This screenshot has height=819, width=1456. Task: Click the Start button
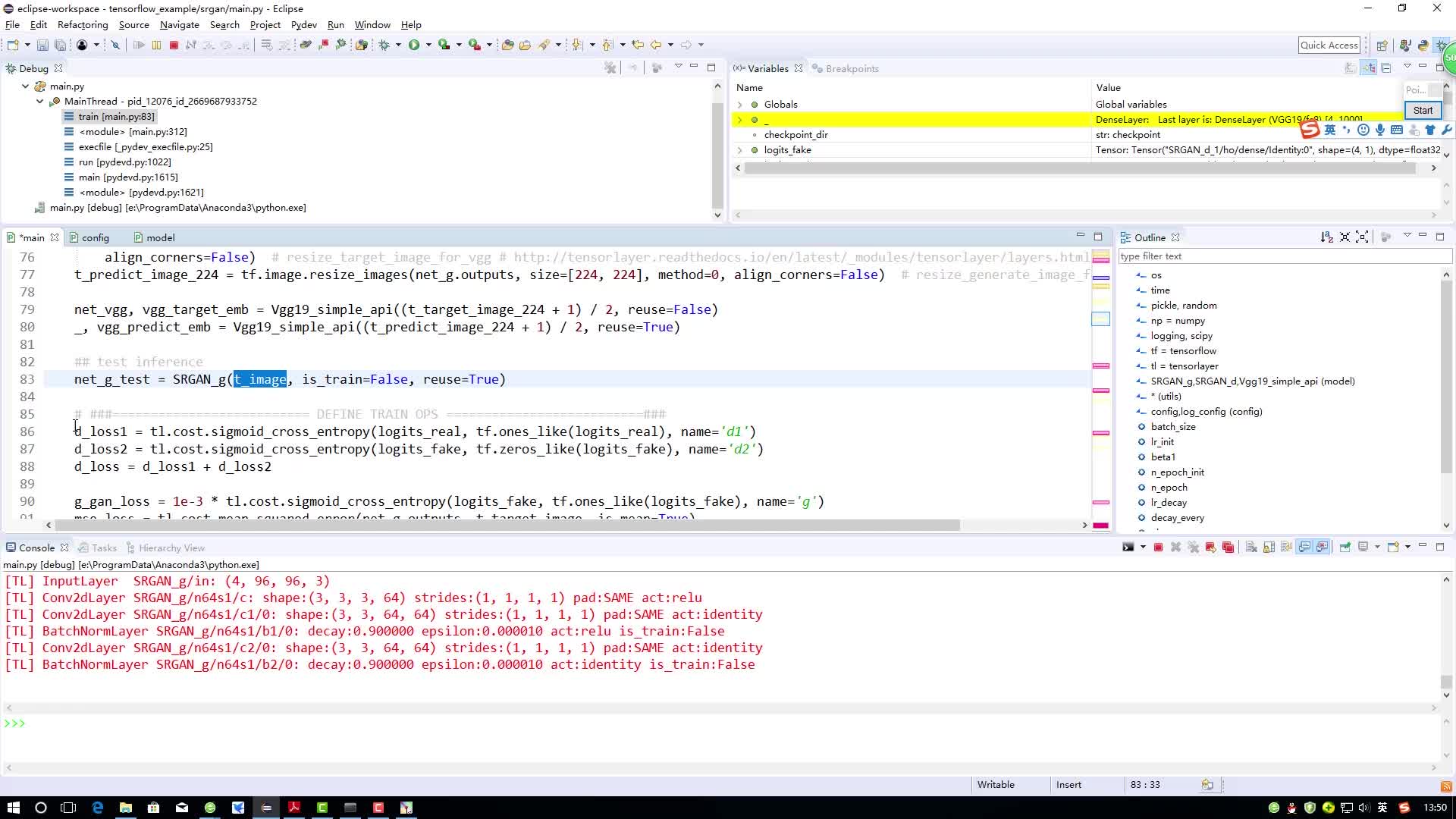pos(1423,110)
